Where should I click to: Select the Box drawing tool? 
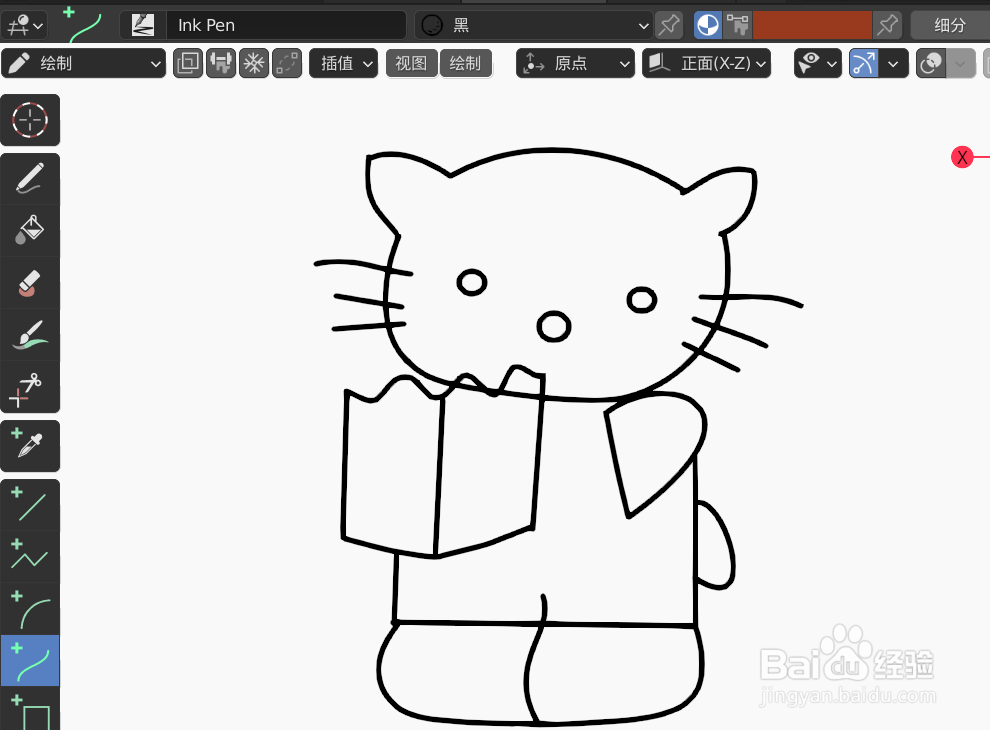(30, 712)
